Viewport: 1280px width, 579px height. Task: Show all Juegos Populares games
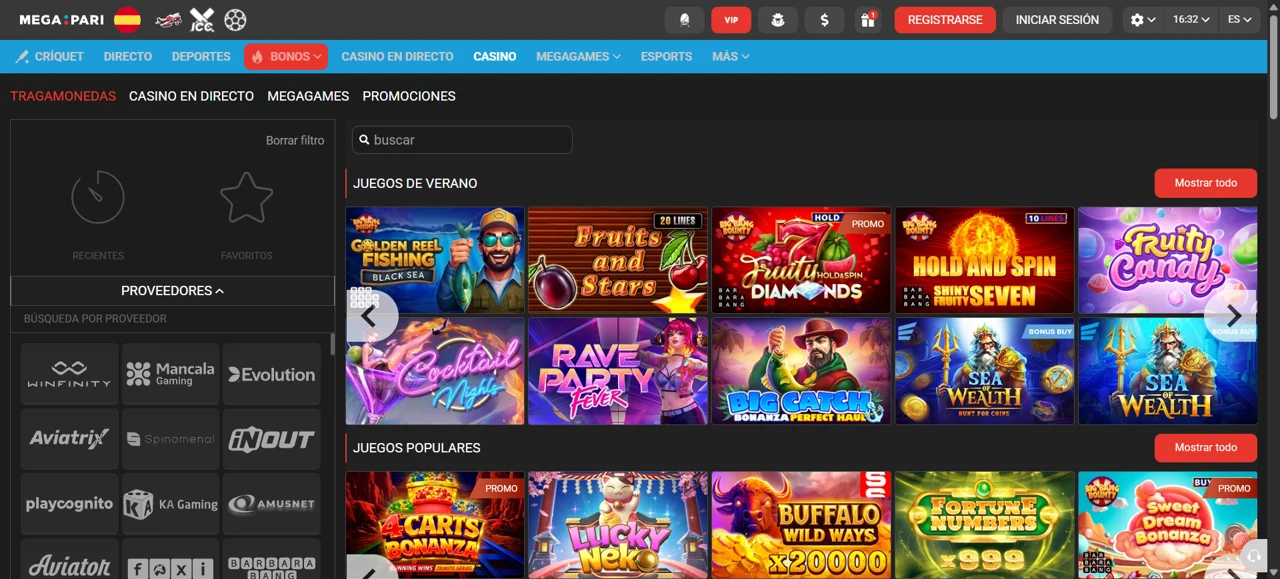pos(1206,448)
